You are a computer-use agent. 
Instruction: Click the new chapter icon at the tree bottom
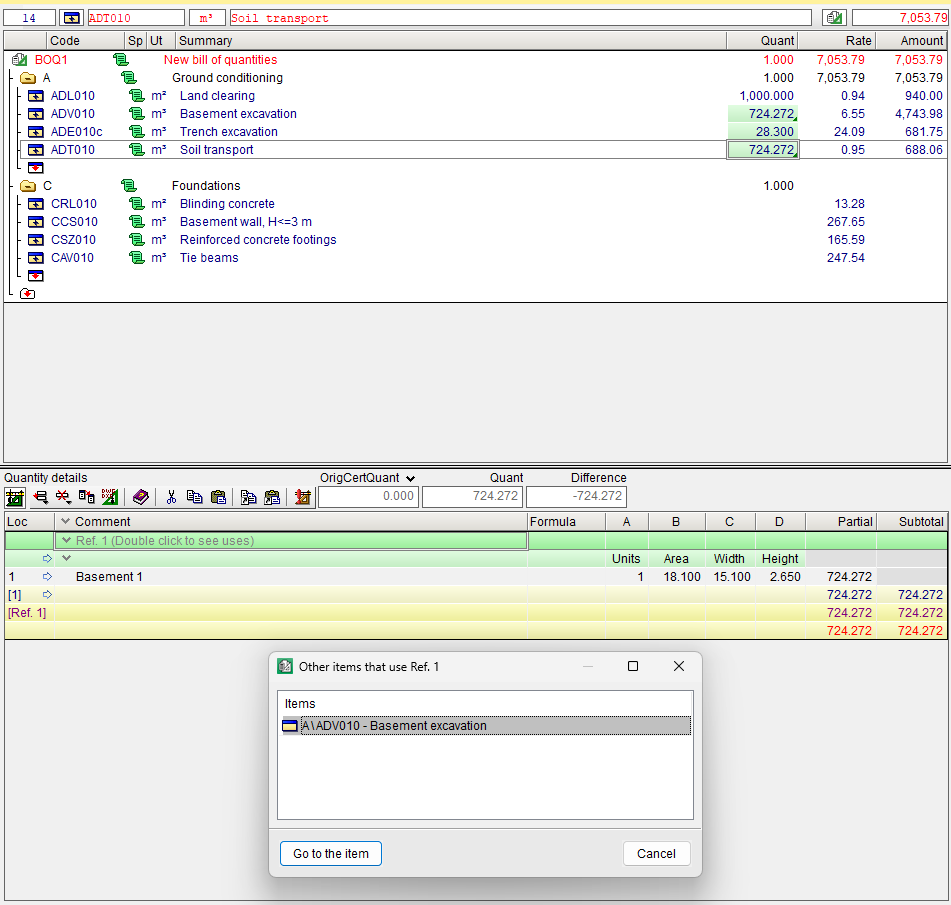(27, 294)
